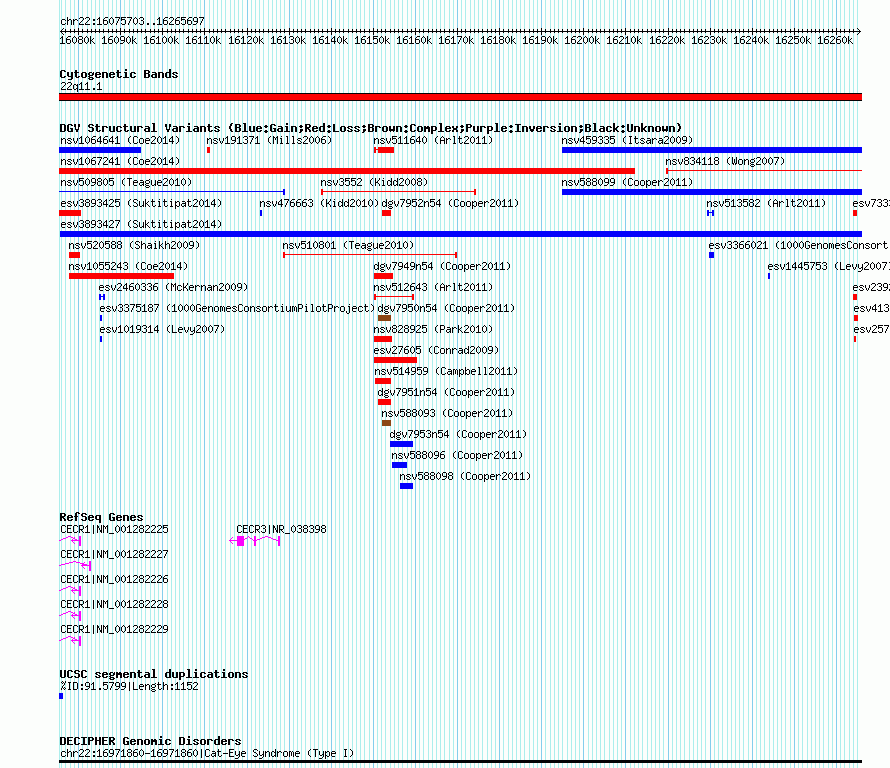Open Cat-Eye Syndrome (Type I) entry
This screenshot has width=890, height=768.
pos(207,753)
